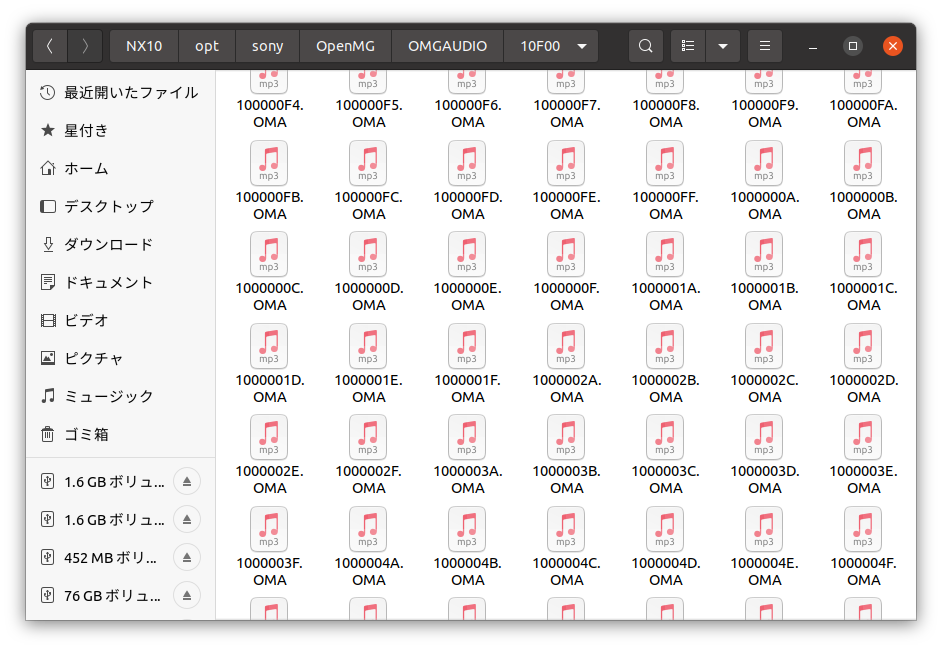The height and width of the screenshot is (649, 942).
Task: Open ゴミ箱 trash in sidebar
Action: 120,434
